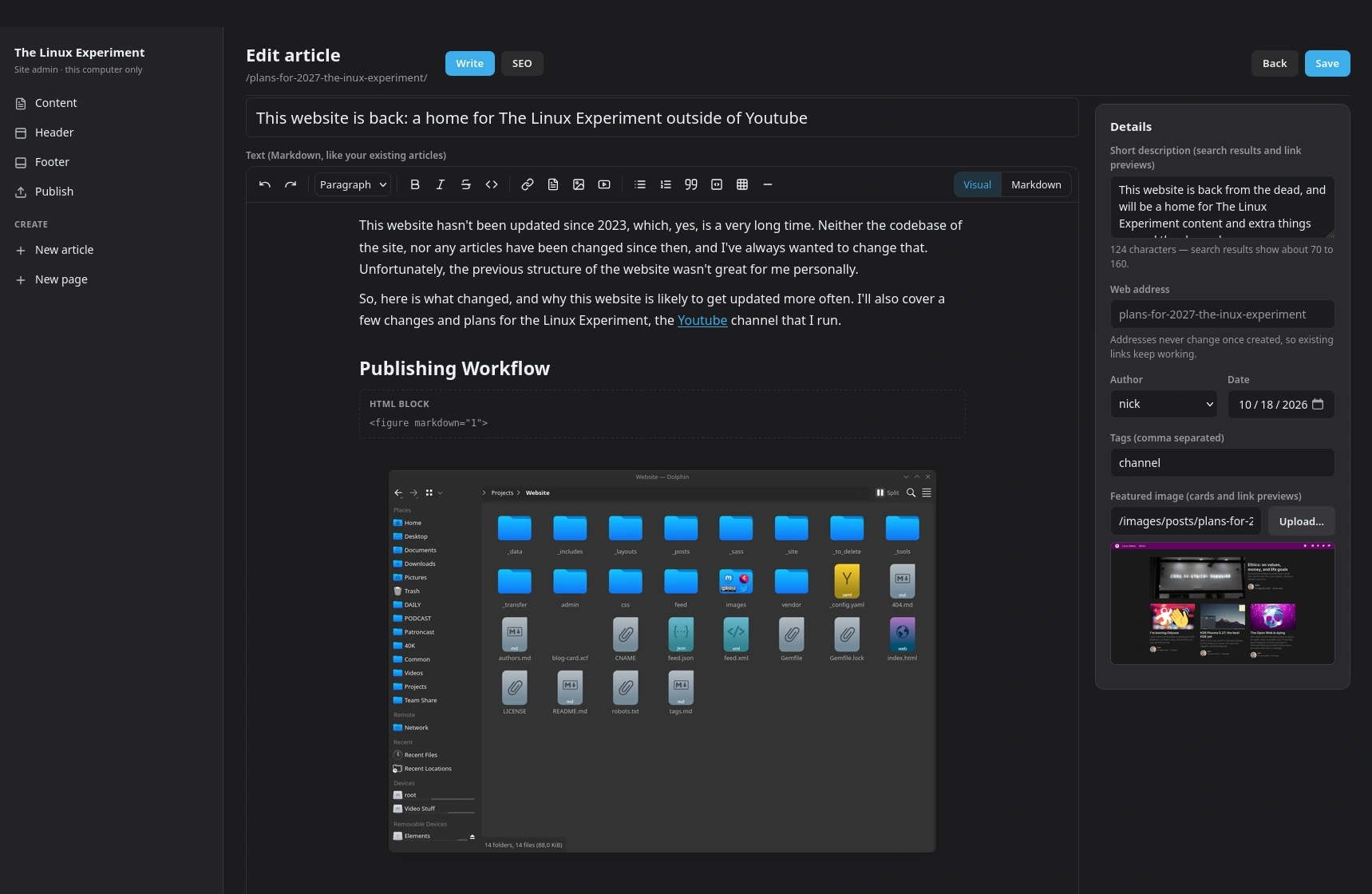Open Header settings in sidebar
This screenshot has width=1372, height=894.
click(x=112, y=133)
